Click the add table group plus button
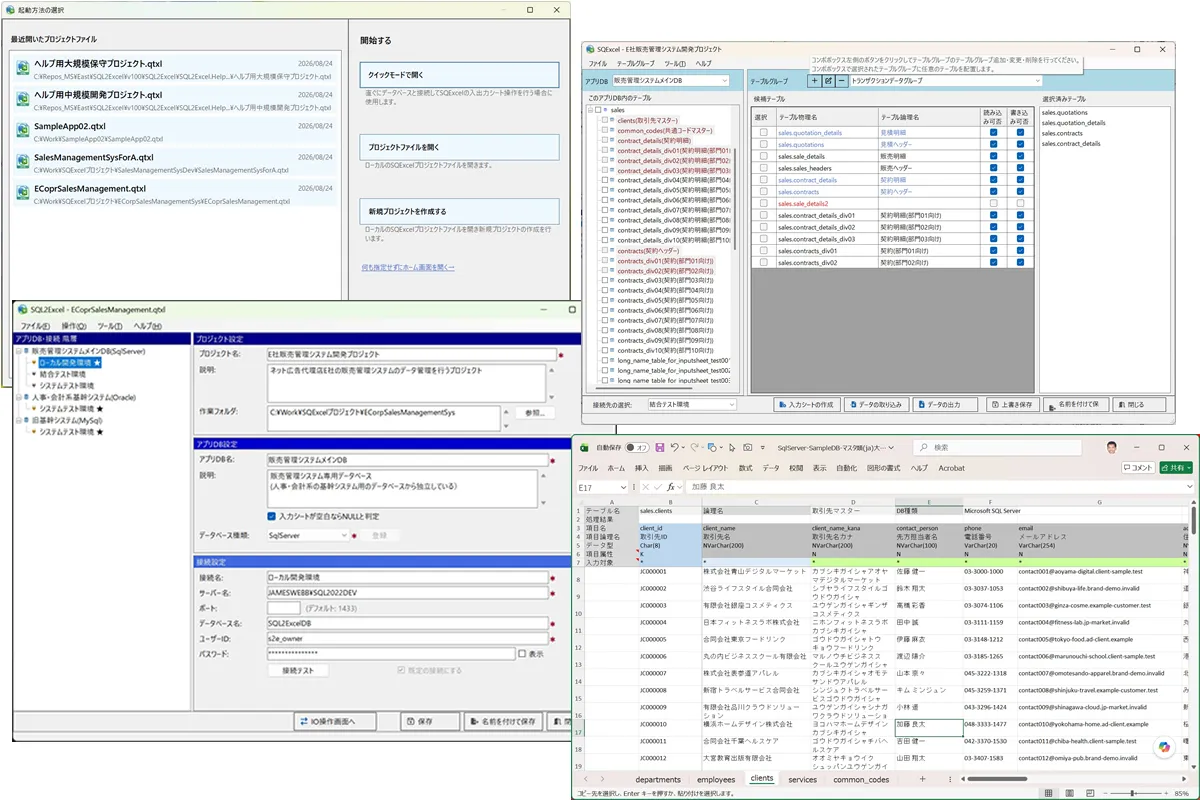This screenshot has width=1200, height=800. tap(814, 81)
